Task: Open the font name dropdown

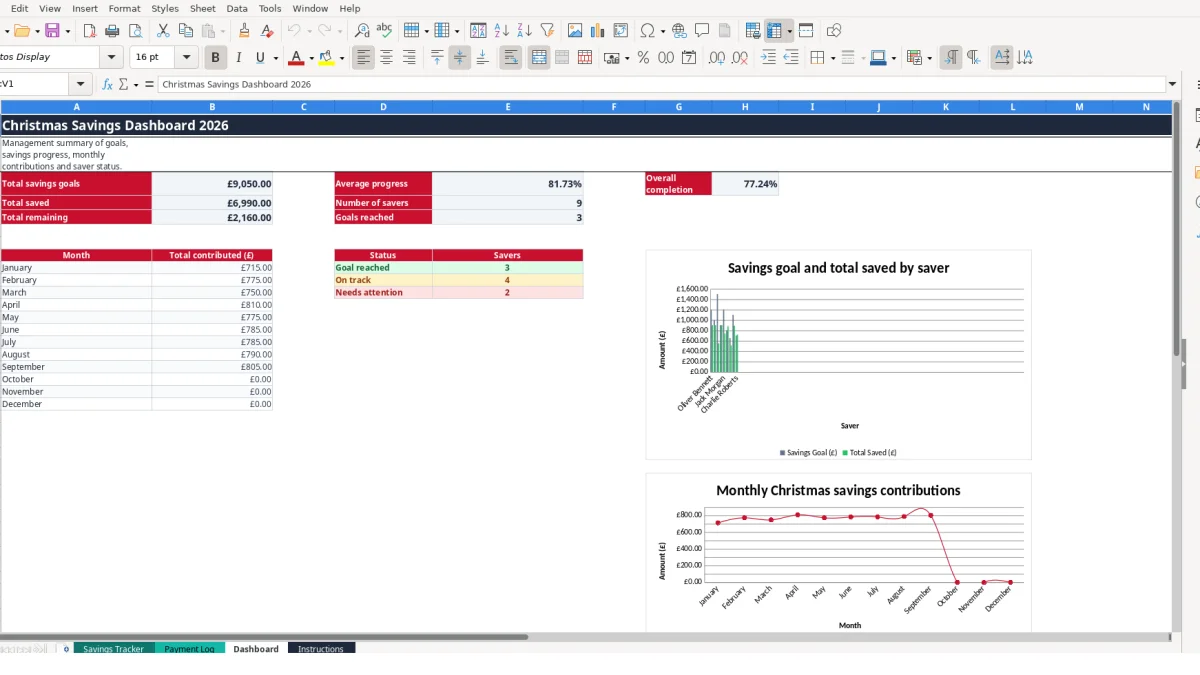Action: click(x=111, y=58)
